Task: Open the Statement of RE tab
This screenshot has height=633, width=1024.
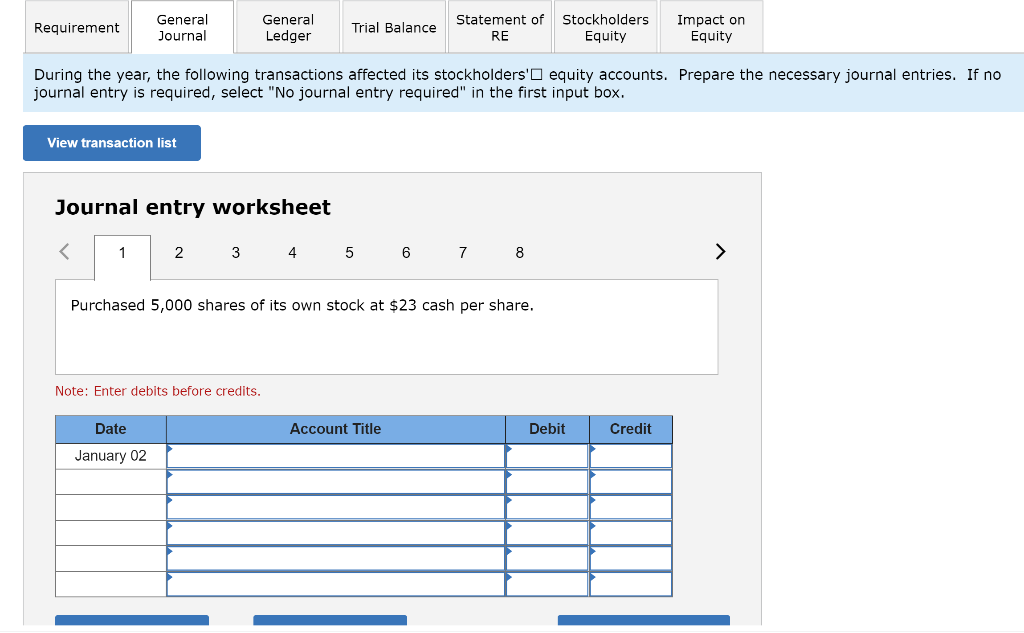Action: click(x=500, y=27)
